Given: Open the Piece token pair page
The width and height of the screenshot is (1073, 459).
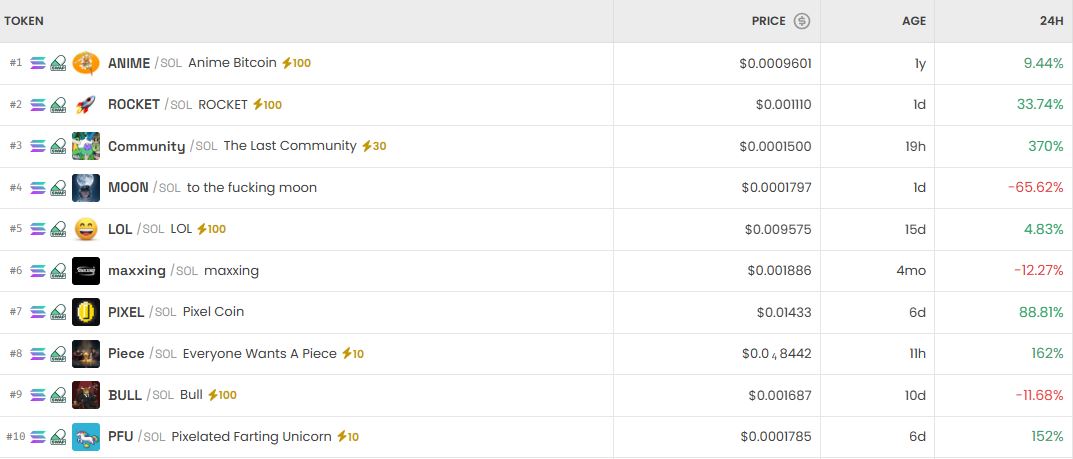Looking at the screenshot, I should 126,354.
